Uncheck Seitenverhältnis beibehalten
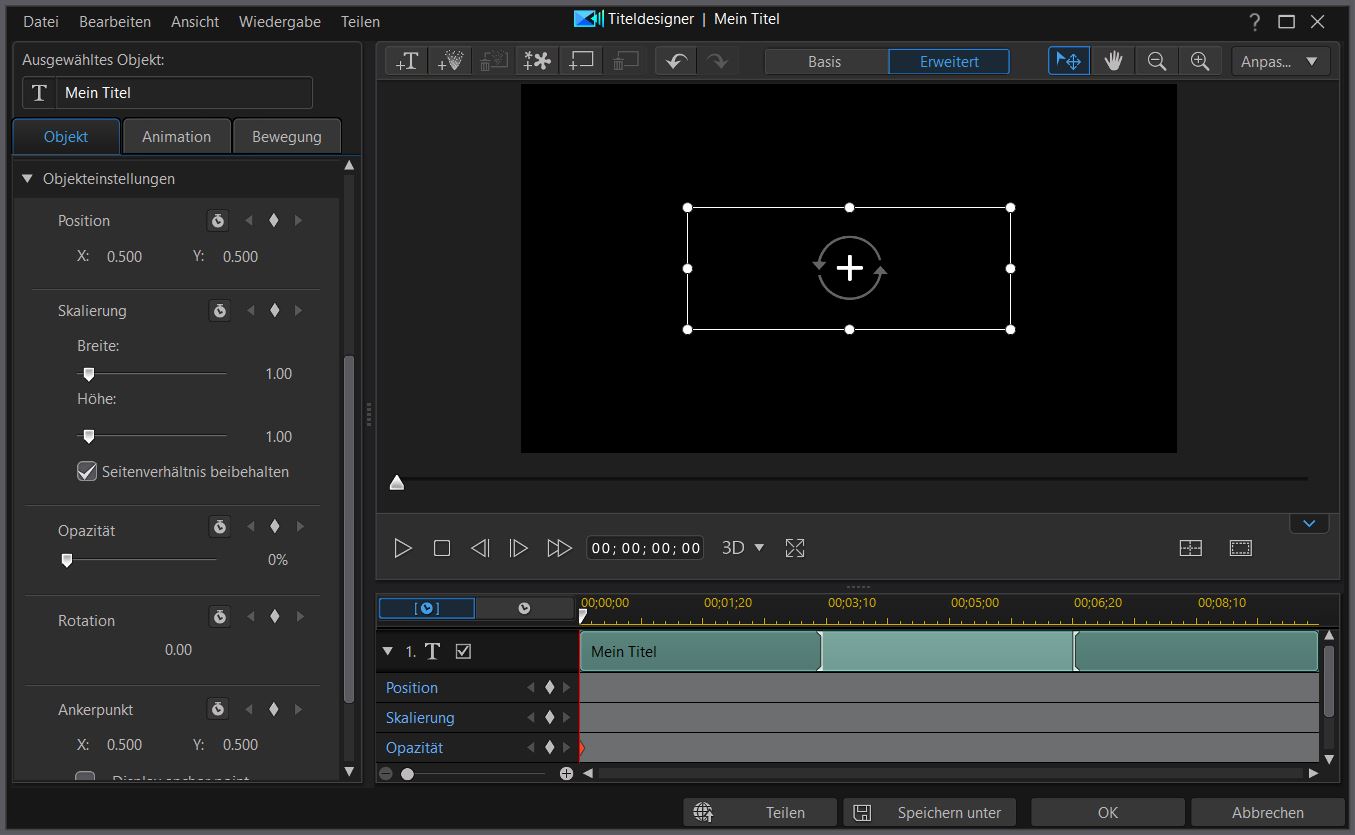The height and width of the screenshot is (835, 1355). pos(86,471)
